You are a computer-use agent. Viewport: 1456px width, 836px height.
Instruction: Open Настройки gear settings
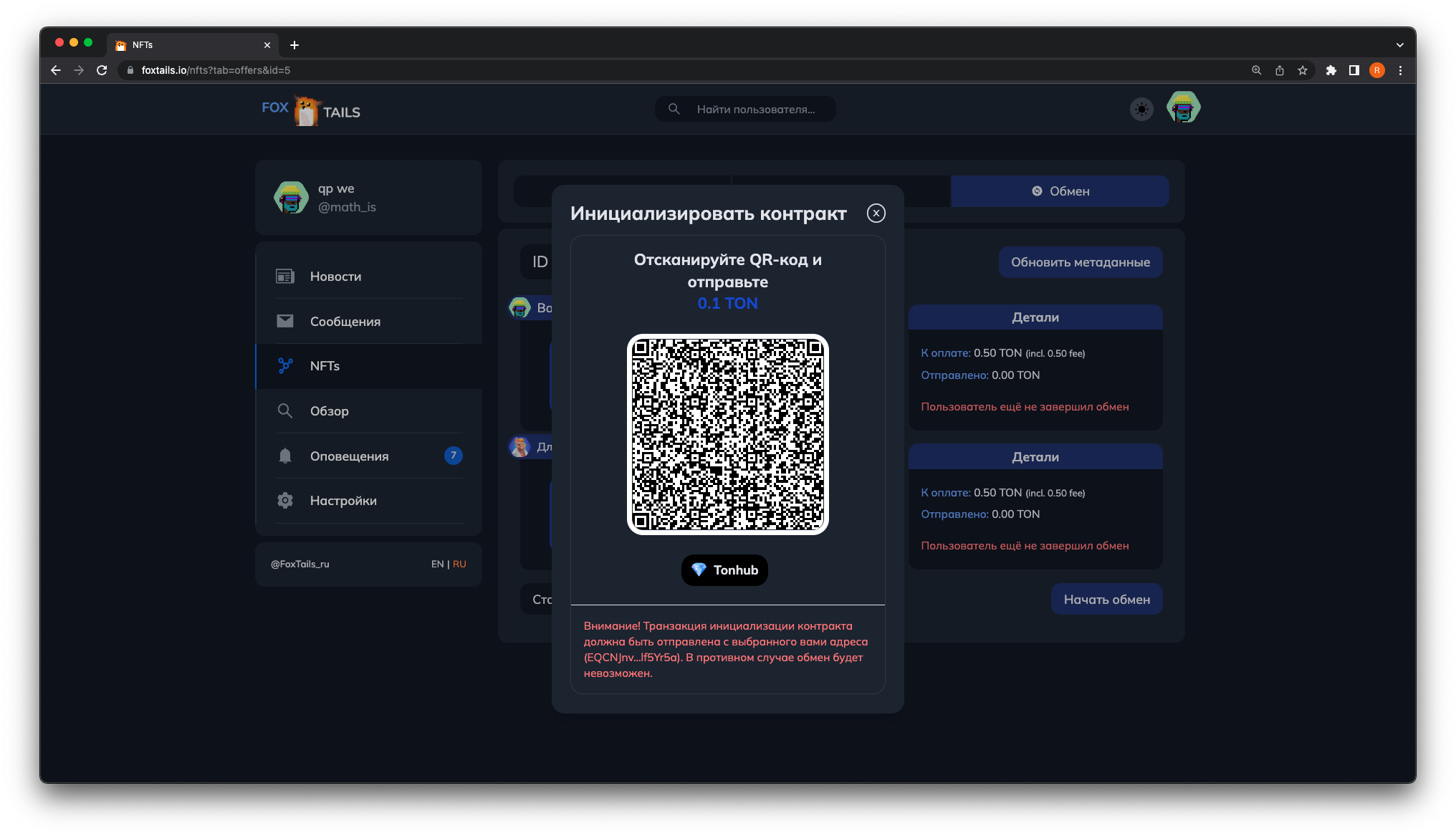click(343, 501)
